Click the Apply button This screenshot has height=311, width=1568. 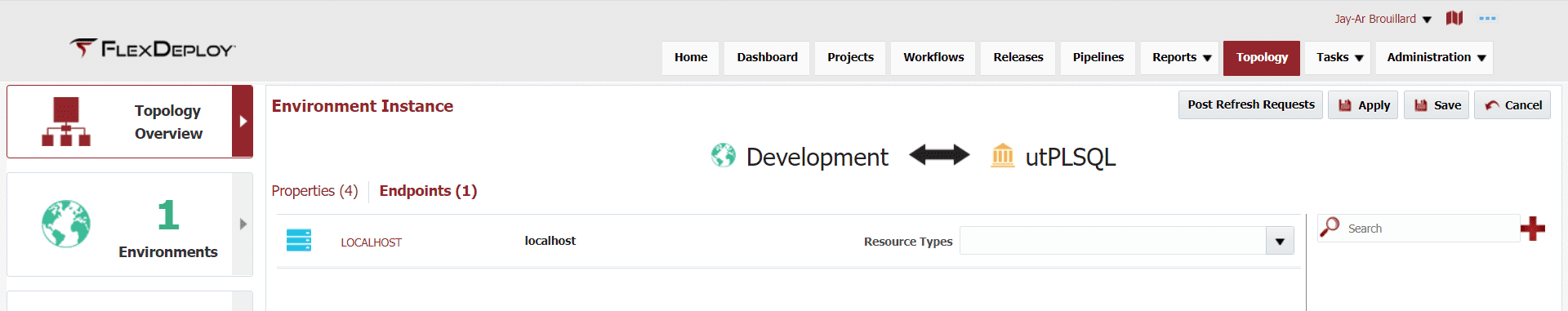click(1363, 105)
